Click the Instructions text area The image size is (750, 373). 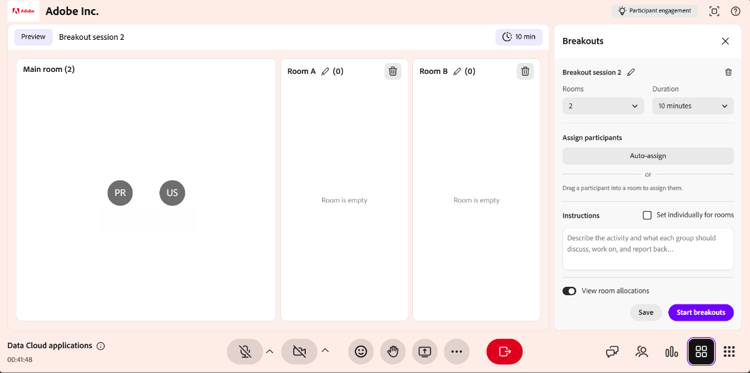coord(648,249)
